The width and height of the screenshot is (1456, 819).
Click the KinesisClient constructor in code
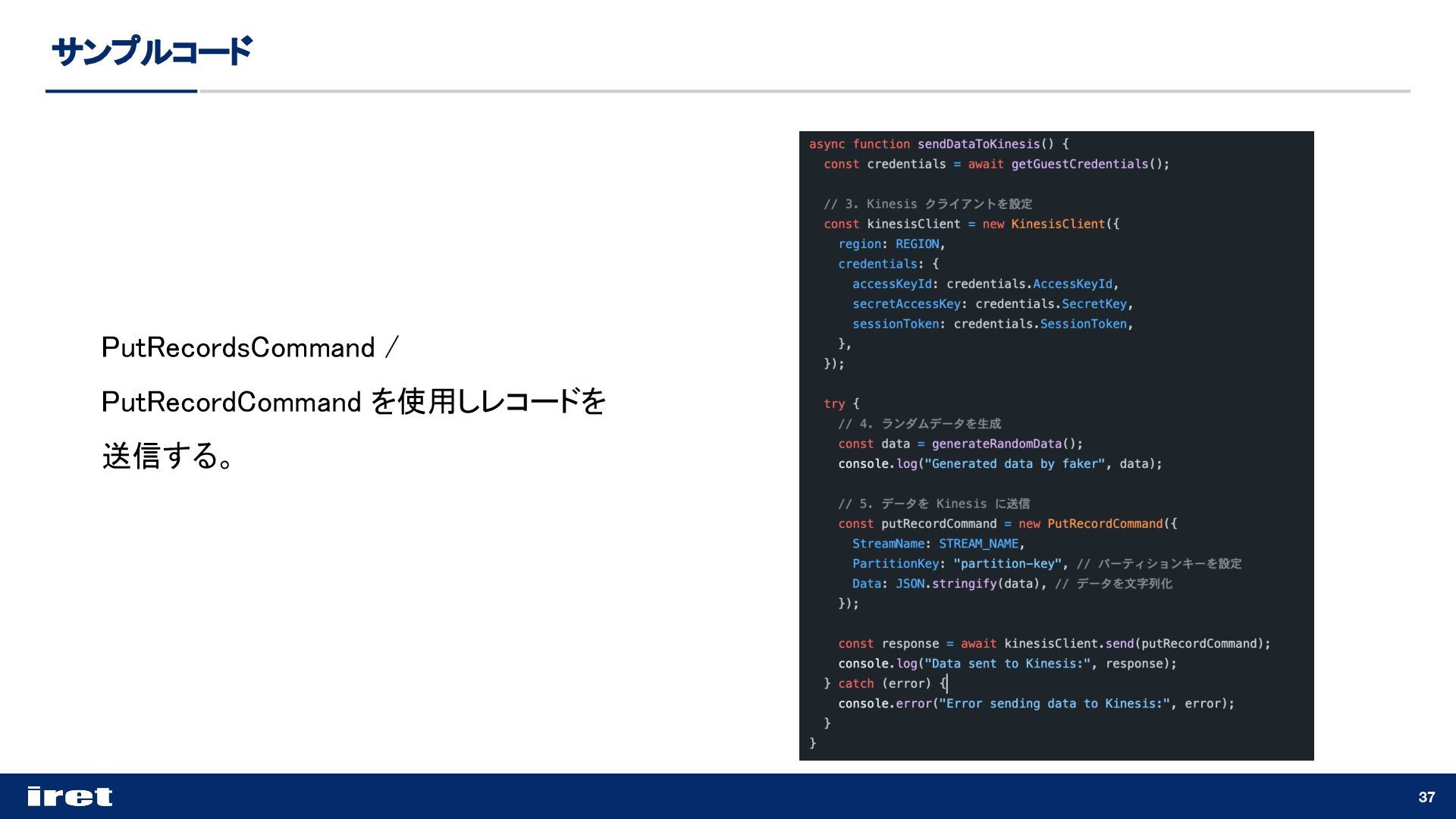pos(1058,224)
